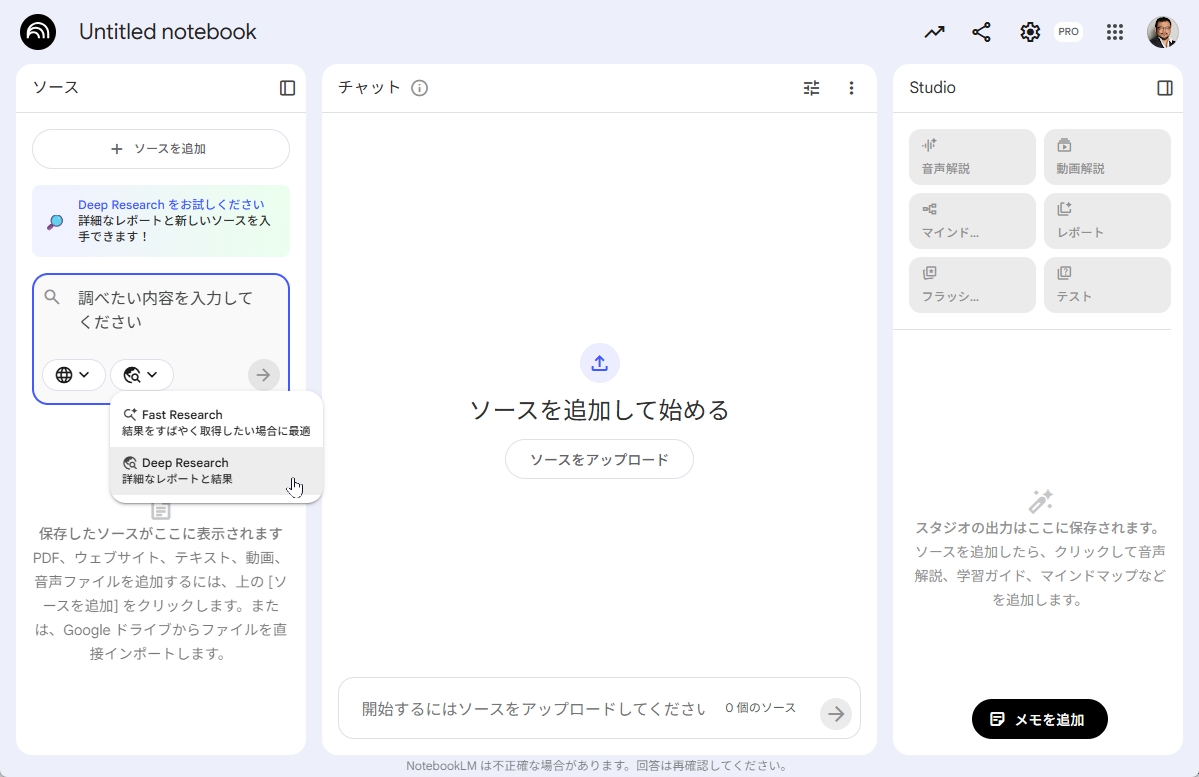This screenshot has height=777, width=1199.
Task: Create a マインドマップ mind map
Action: (x=970, y=221)
